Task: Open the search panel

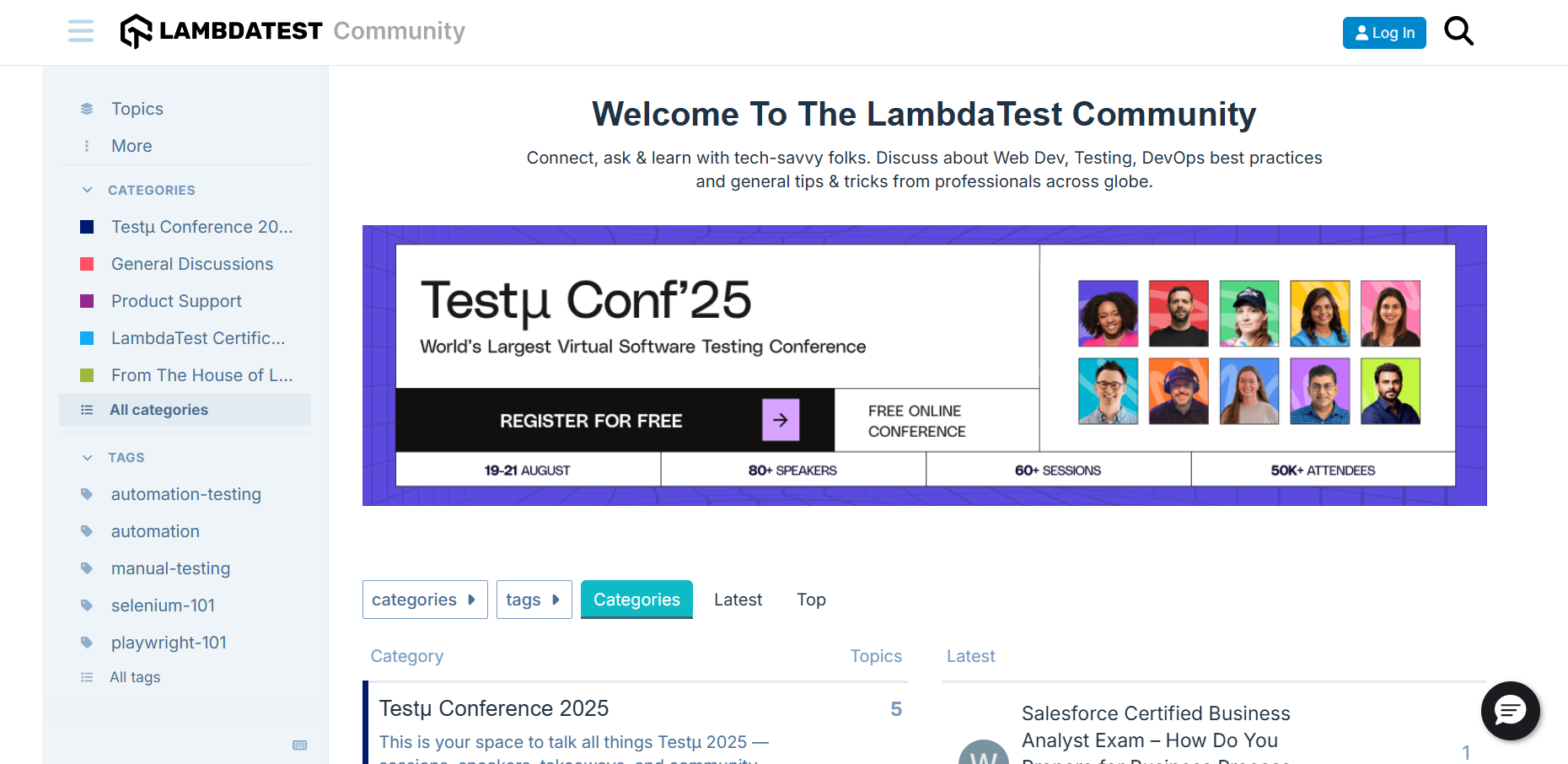Action: tap(1458, 31)
